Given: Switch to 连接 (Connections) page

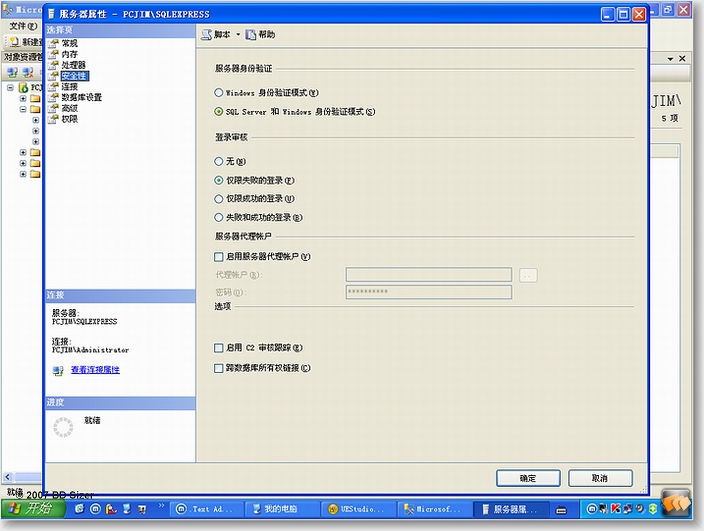Looking at the screenshot, I should click(x=68, y=87).
